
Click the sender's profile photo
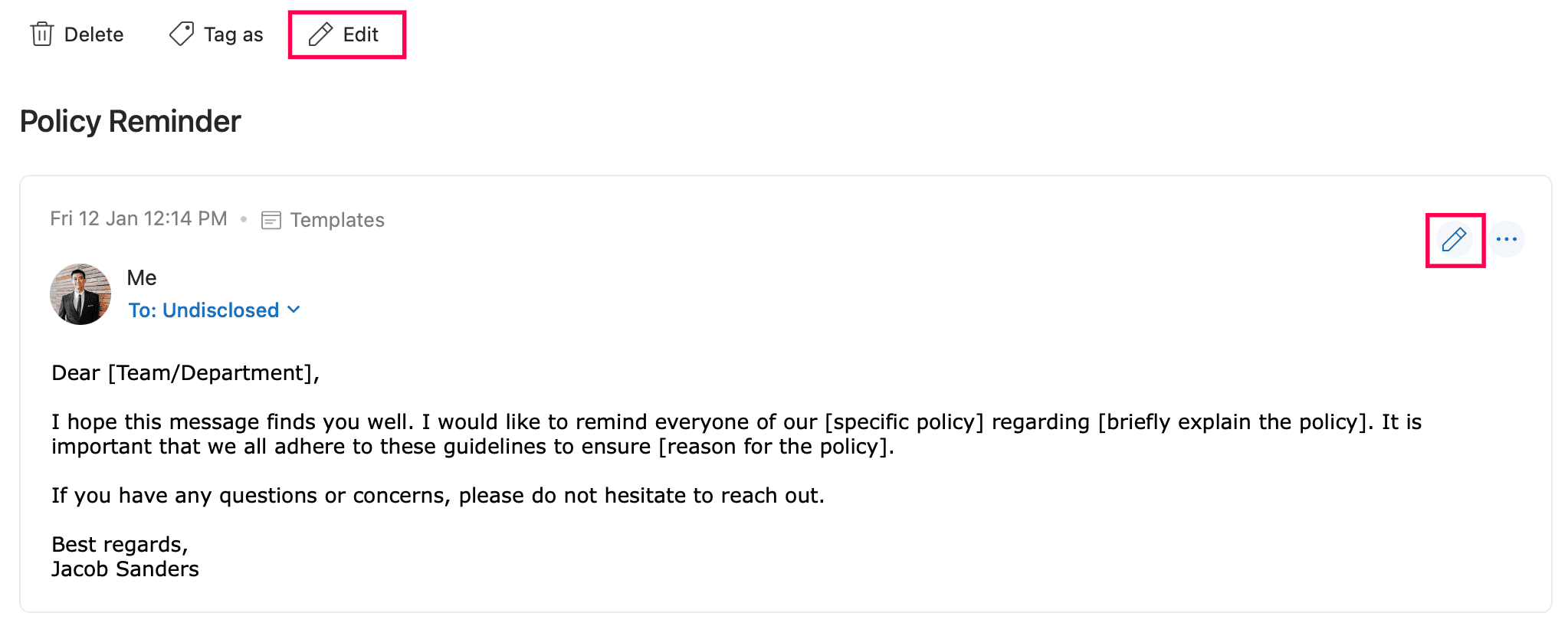tap(80, 294)
